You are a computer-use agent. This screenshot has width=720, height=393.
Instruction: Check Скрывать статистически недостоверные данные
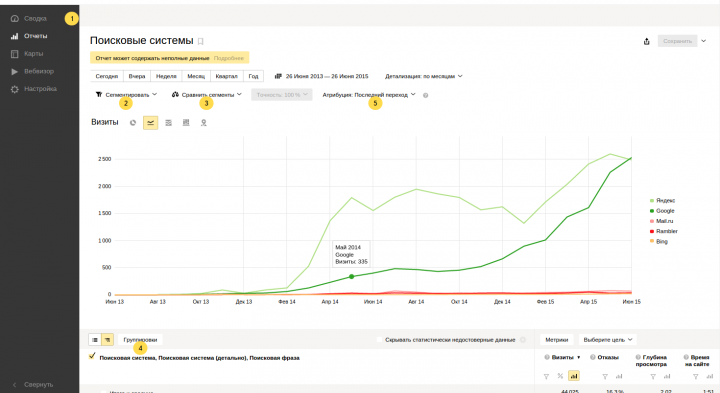pos(379,340)
